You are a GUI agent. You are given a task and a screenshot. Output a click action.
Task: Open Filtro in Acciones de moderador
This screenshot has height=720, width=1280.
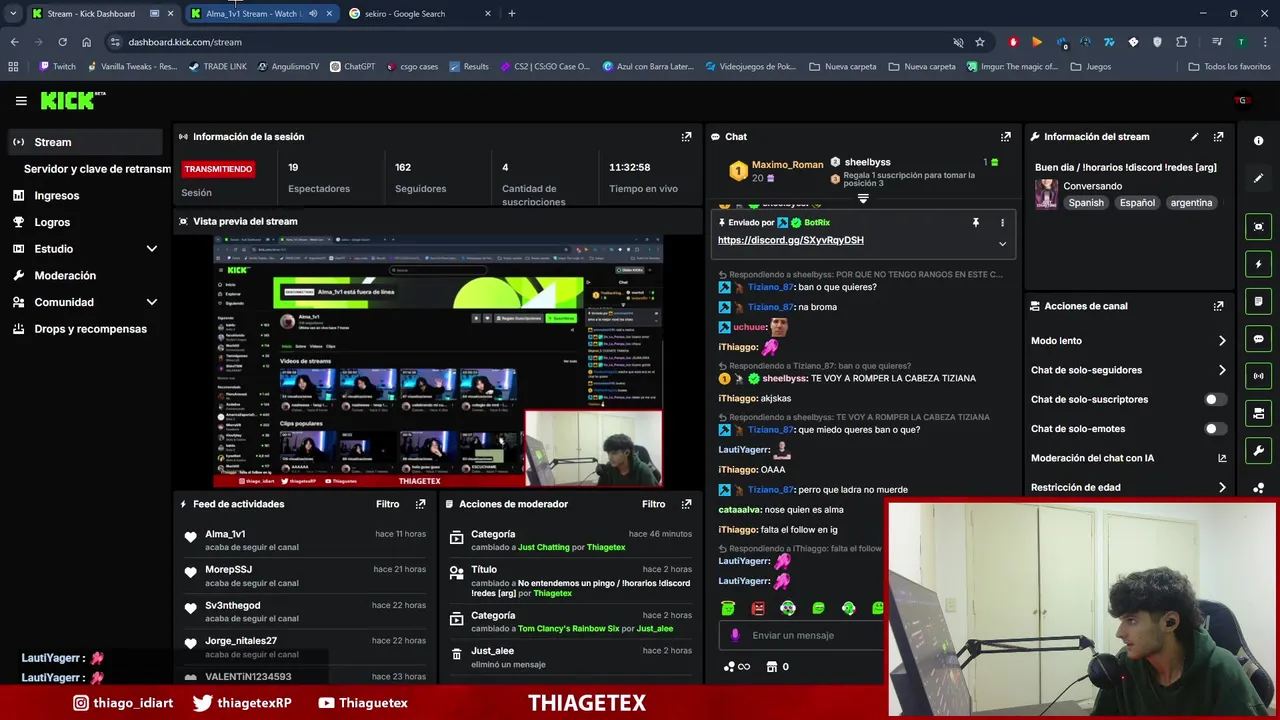653,504
